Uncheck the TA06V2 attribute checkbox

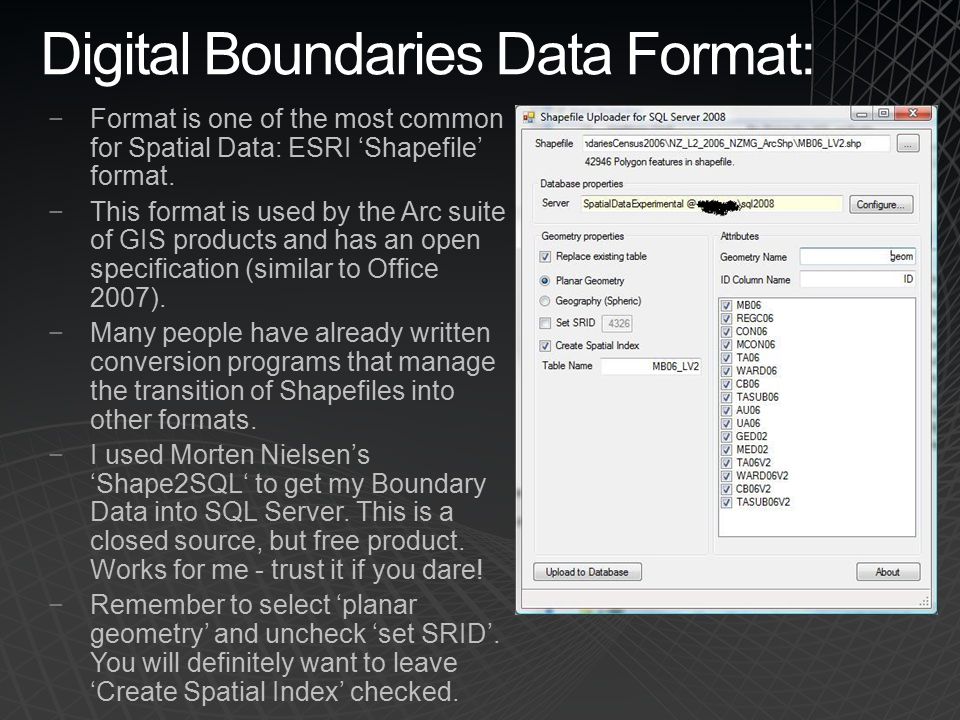[726, 463]
